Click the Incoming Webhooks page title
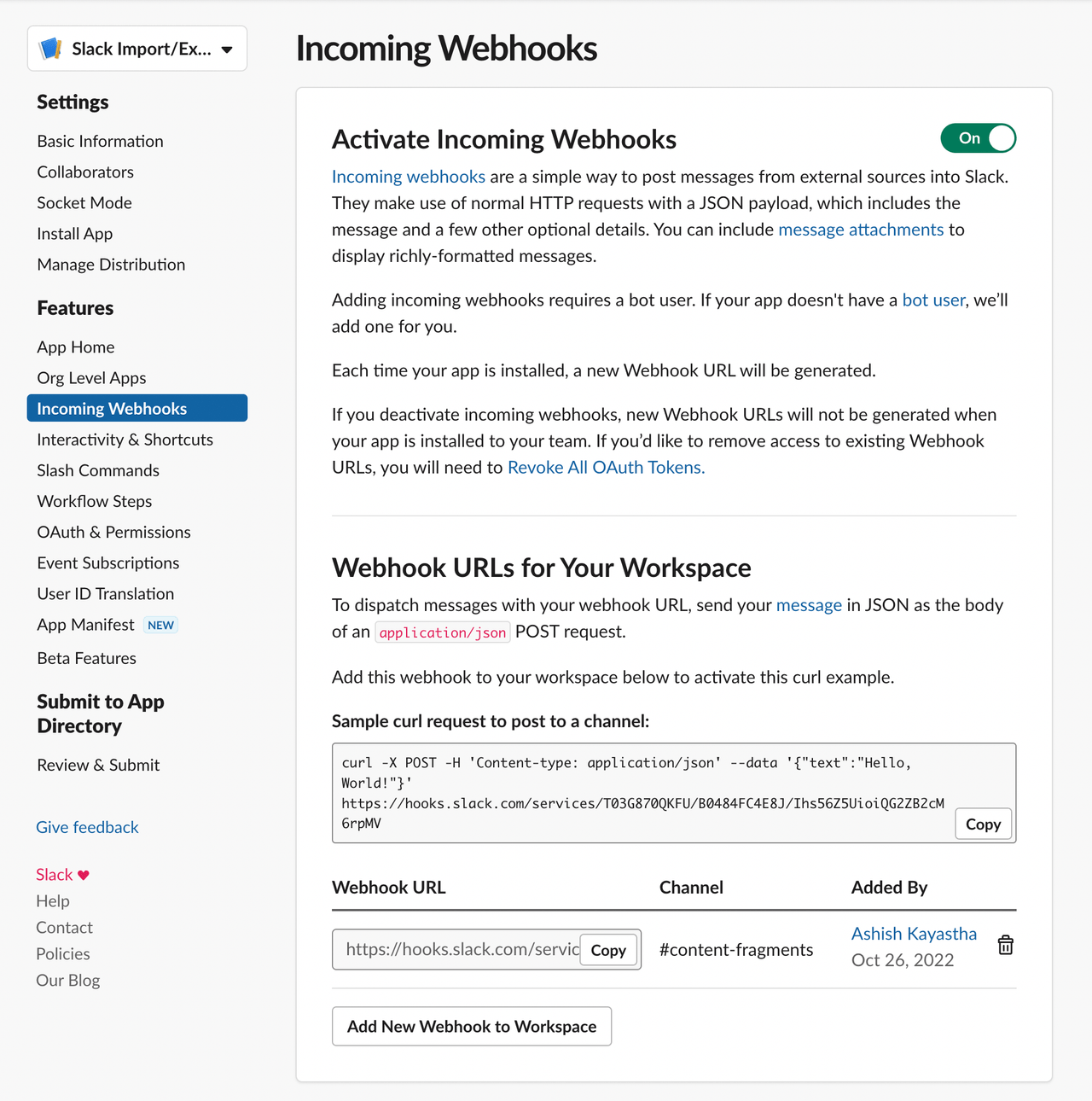 point(446,49)
